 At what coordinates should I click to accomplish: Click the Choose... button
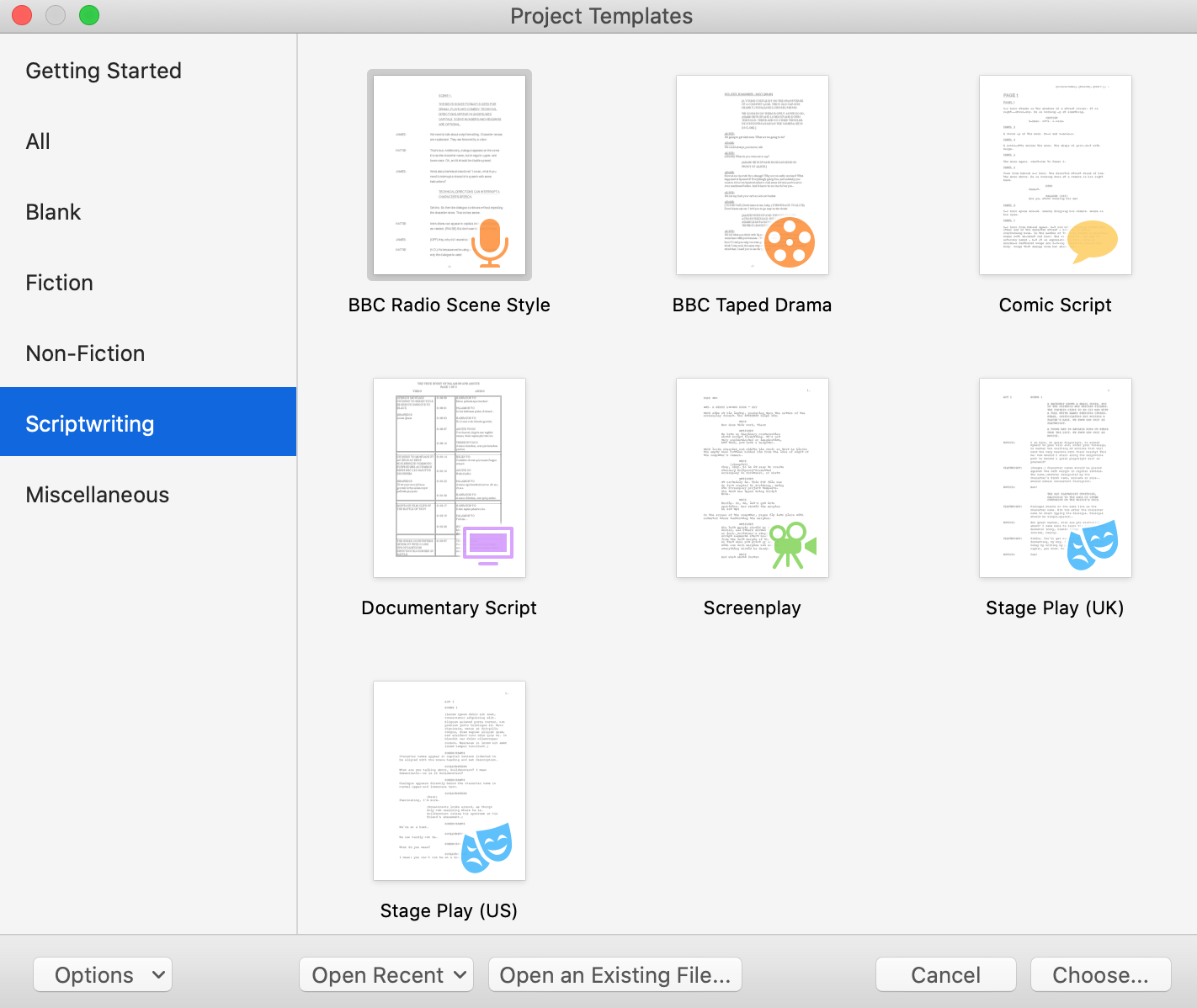1101,975
